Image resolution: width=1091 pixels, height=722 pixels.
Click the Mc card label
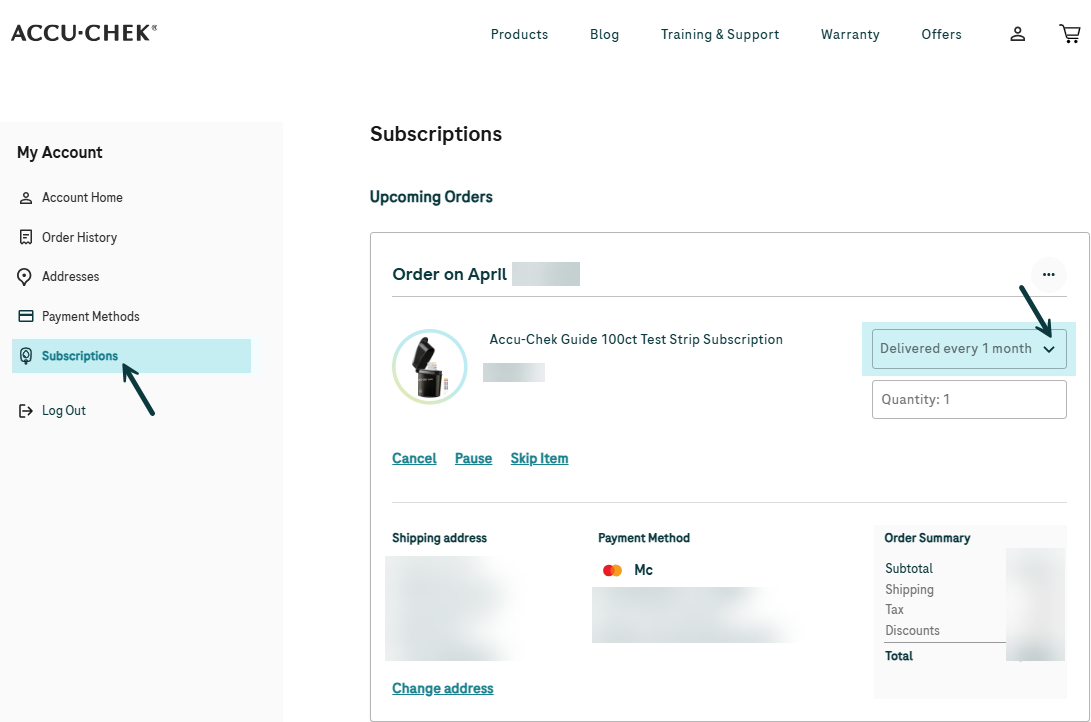[643, 570]
